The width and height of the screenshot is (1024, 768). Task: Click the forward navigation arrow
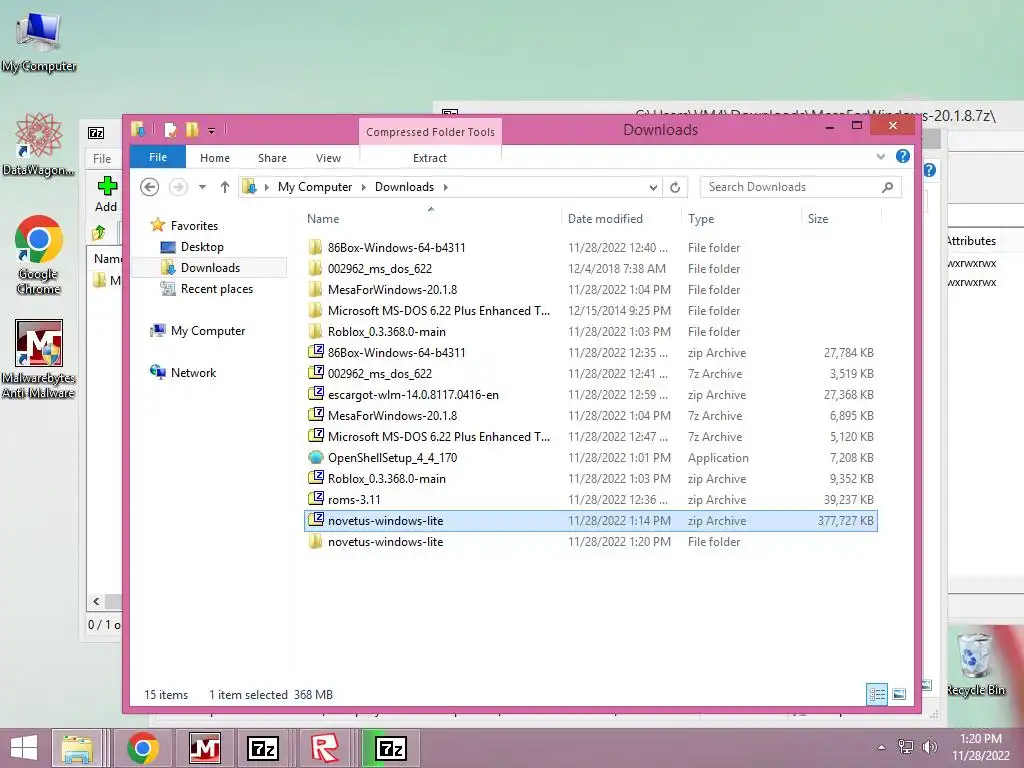point(178,187)
